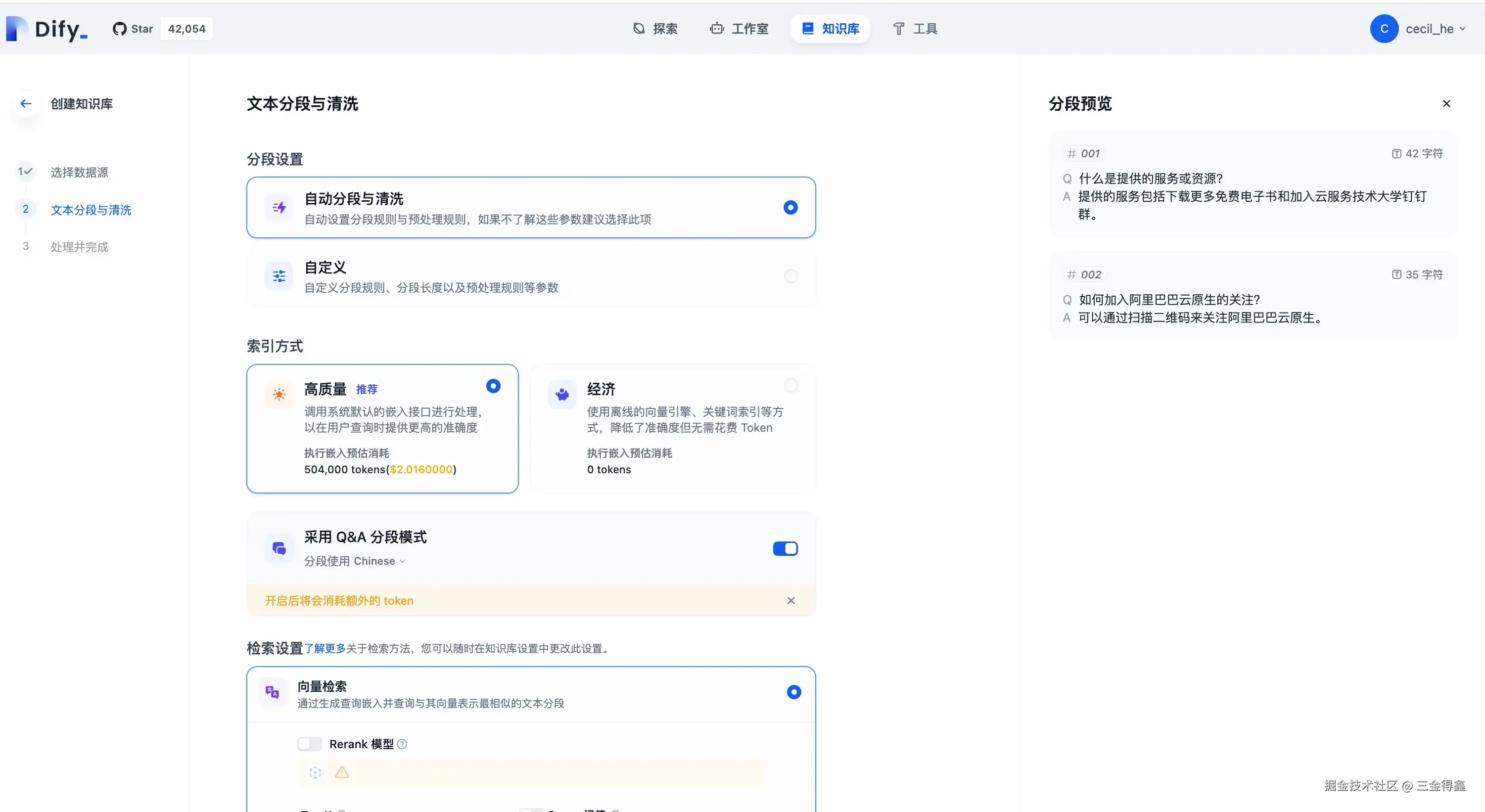Go to step 选择数据源
The height and width of the screenshot is (812, 1485).
80,172
